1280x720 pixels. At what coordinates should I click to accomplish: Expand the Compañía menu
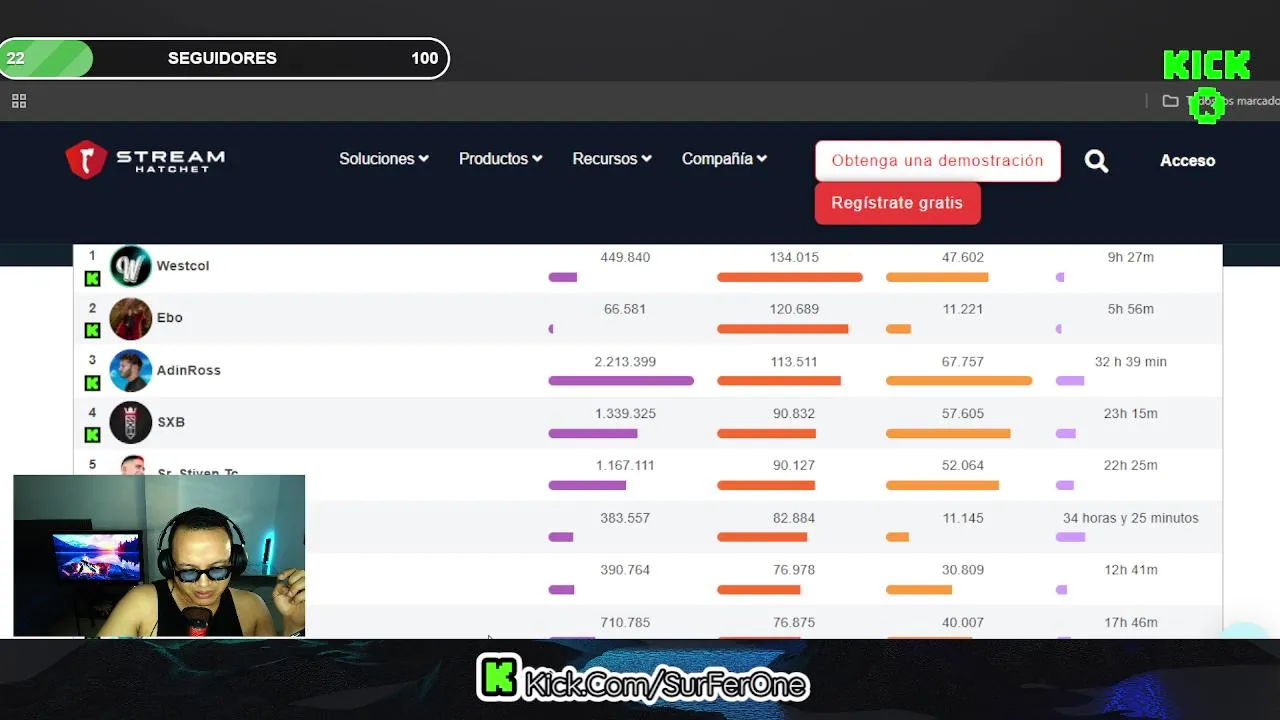point(725,159)
